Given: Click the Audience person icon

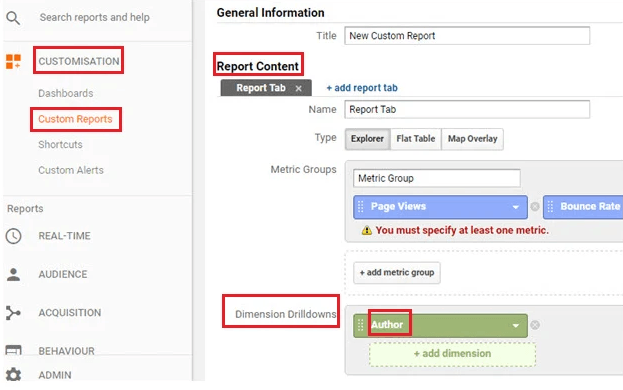Looking at the screenshot, I should 14,274.
